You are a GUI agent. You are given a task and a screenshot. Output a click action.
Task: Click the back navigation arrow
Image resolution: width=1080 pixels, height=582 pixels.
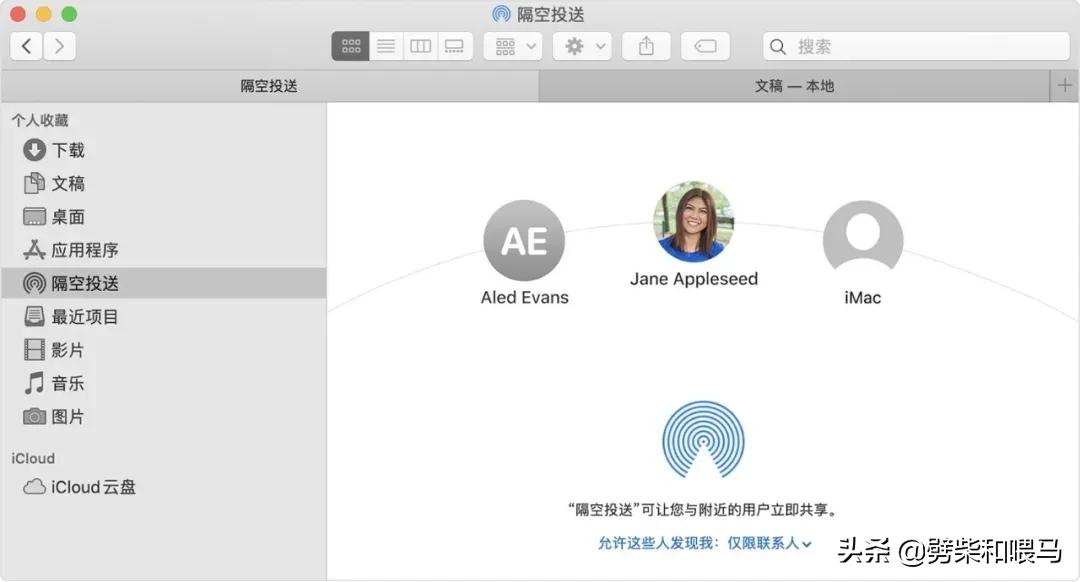point(25,45)
